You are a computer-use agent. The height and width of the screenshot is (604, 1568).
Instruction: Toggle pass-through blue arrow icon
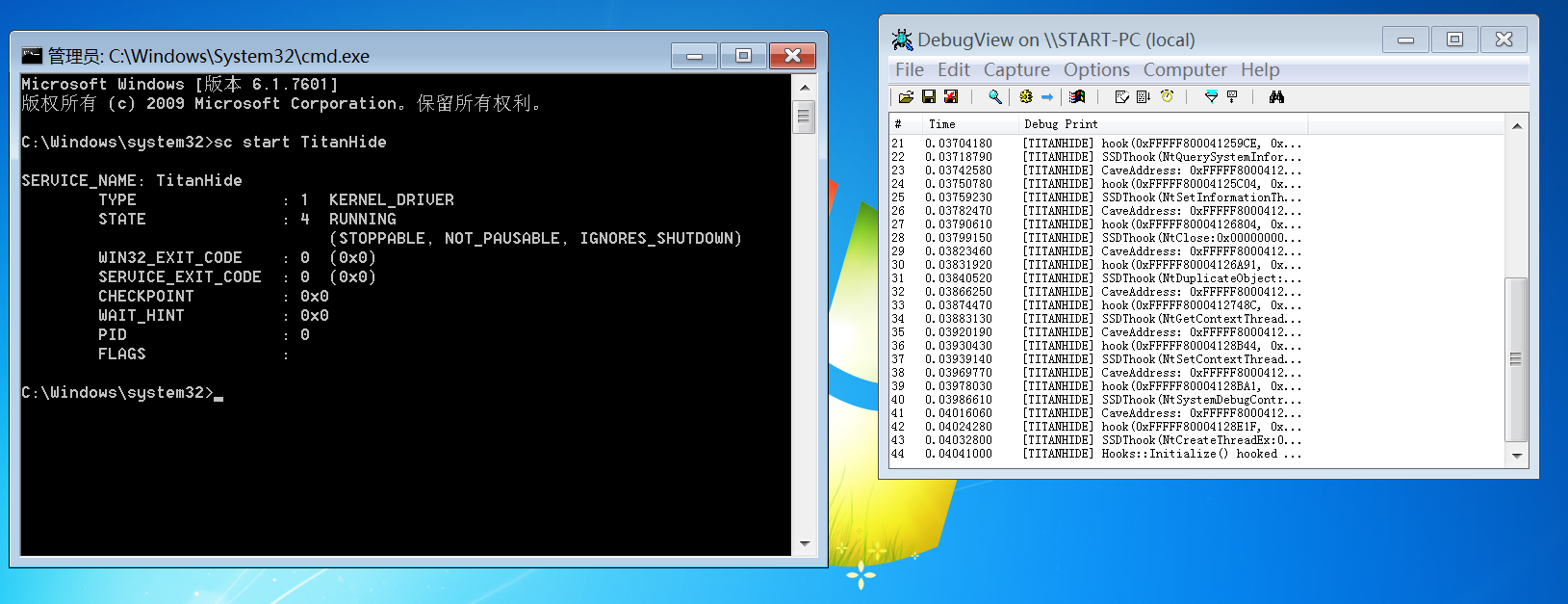coord(1047,96)
